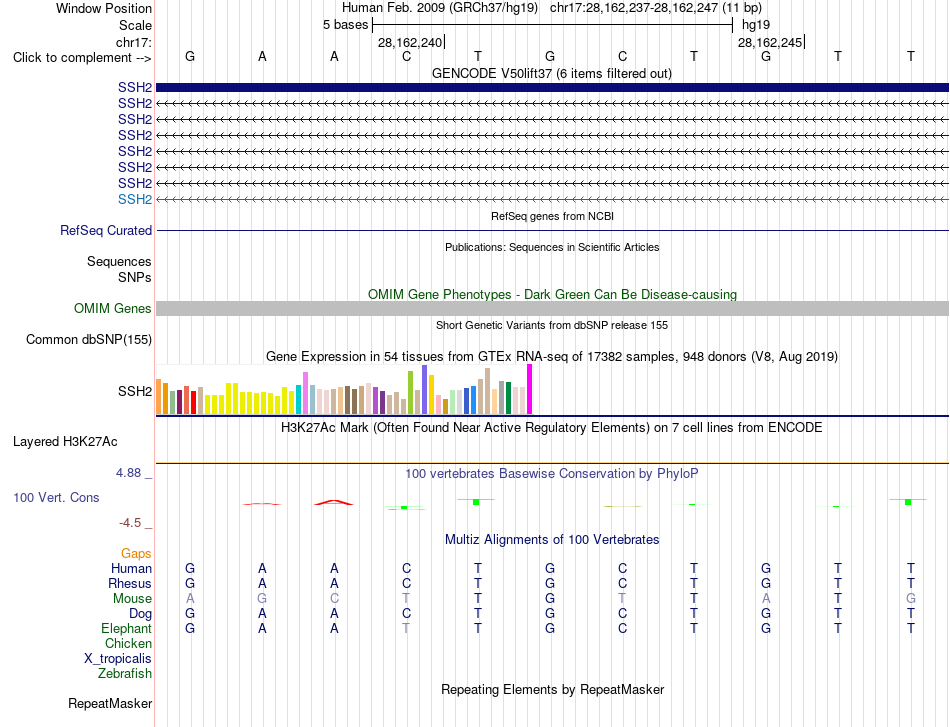Open 'Publications: Sequences in Scientific Articles' title
The width and height of the screenshot is (950, 727).
[x=552, y=247]
